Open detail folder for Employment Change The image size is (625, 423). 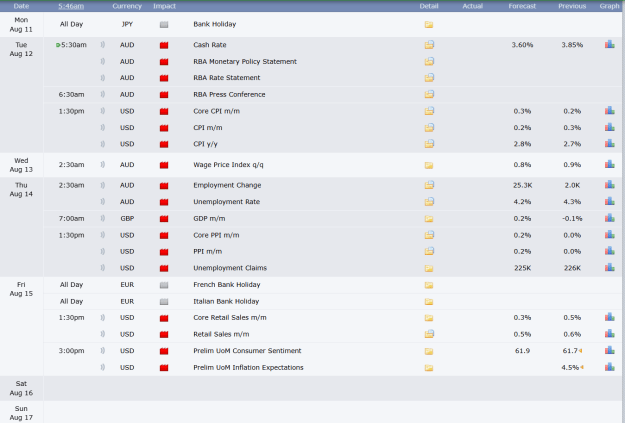(429, 185)
